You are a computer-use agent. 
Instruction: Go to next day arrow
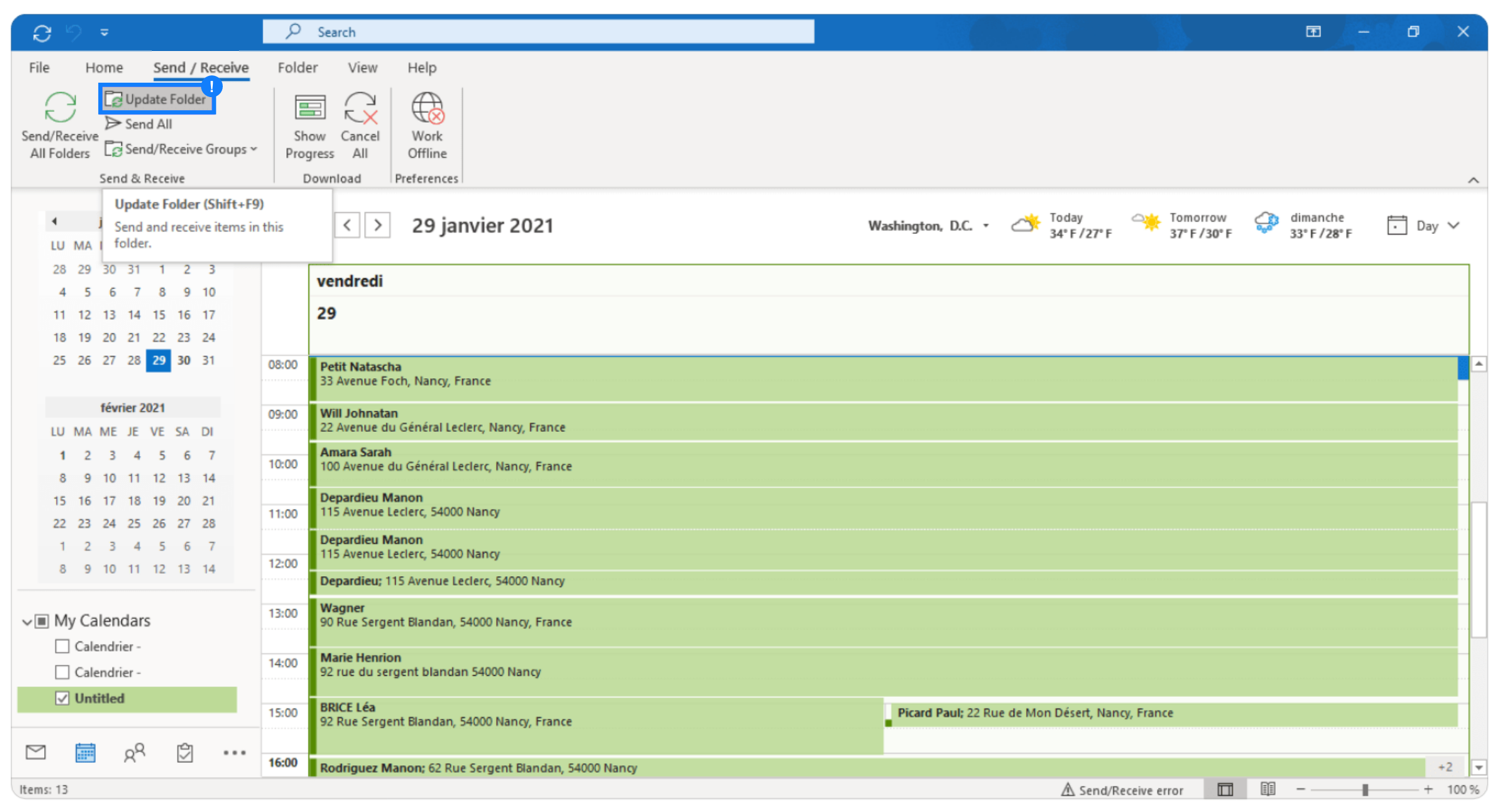378,225
